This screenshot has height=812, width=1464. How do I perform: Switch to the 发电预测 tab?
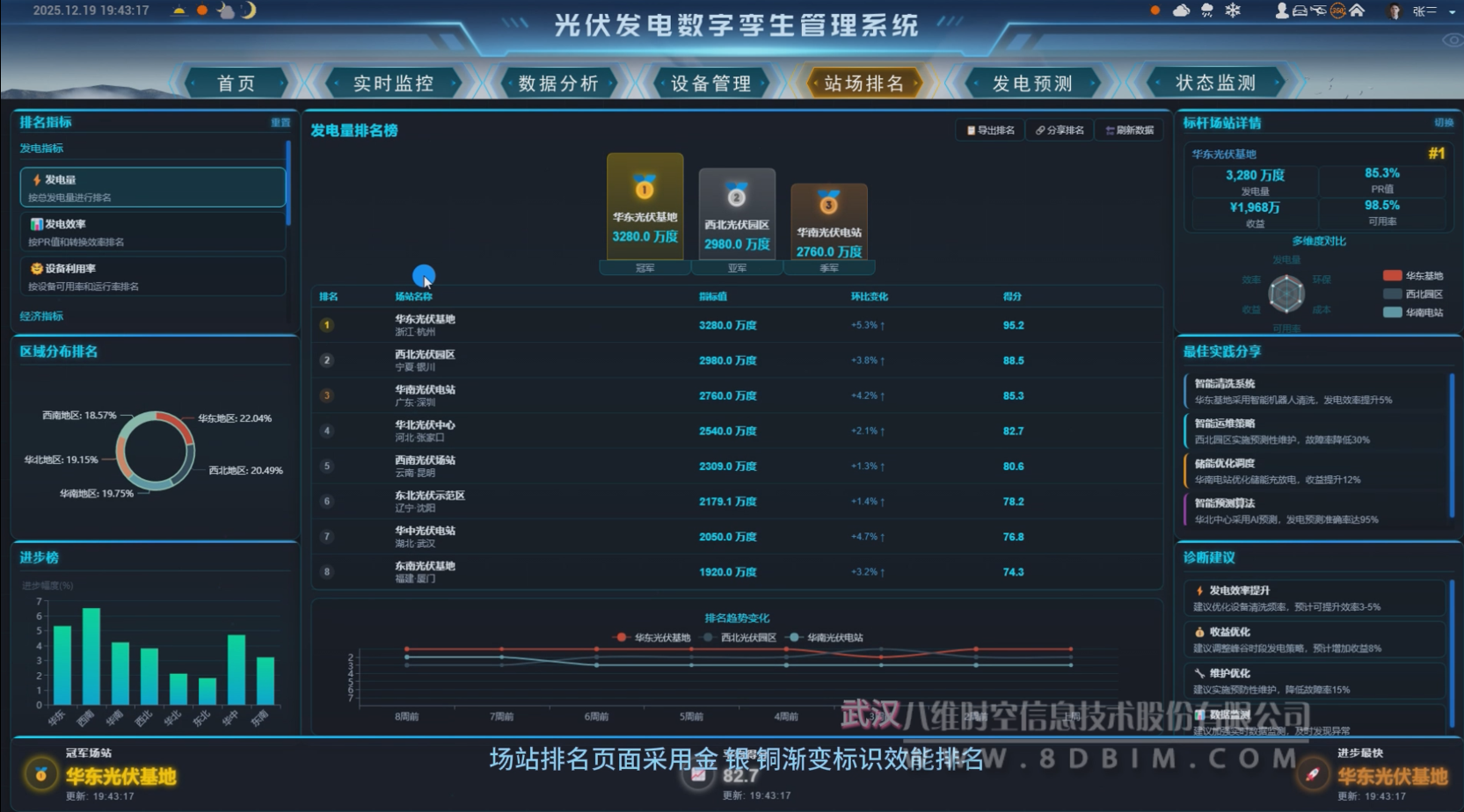coord(1032,83)
